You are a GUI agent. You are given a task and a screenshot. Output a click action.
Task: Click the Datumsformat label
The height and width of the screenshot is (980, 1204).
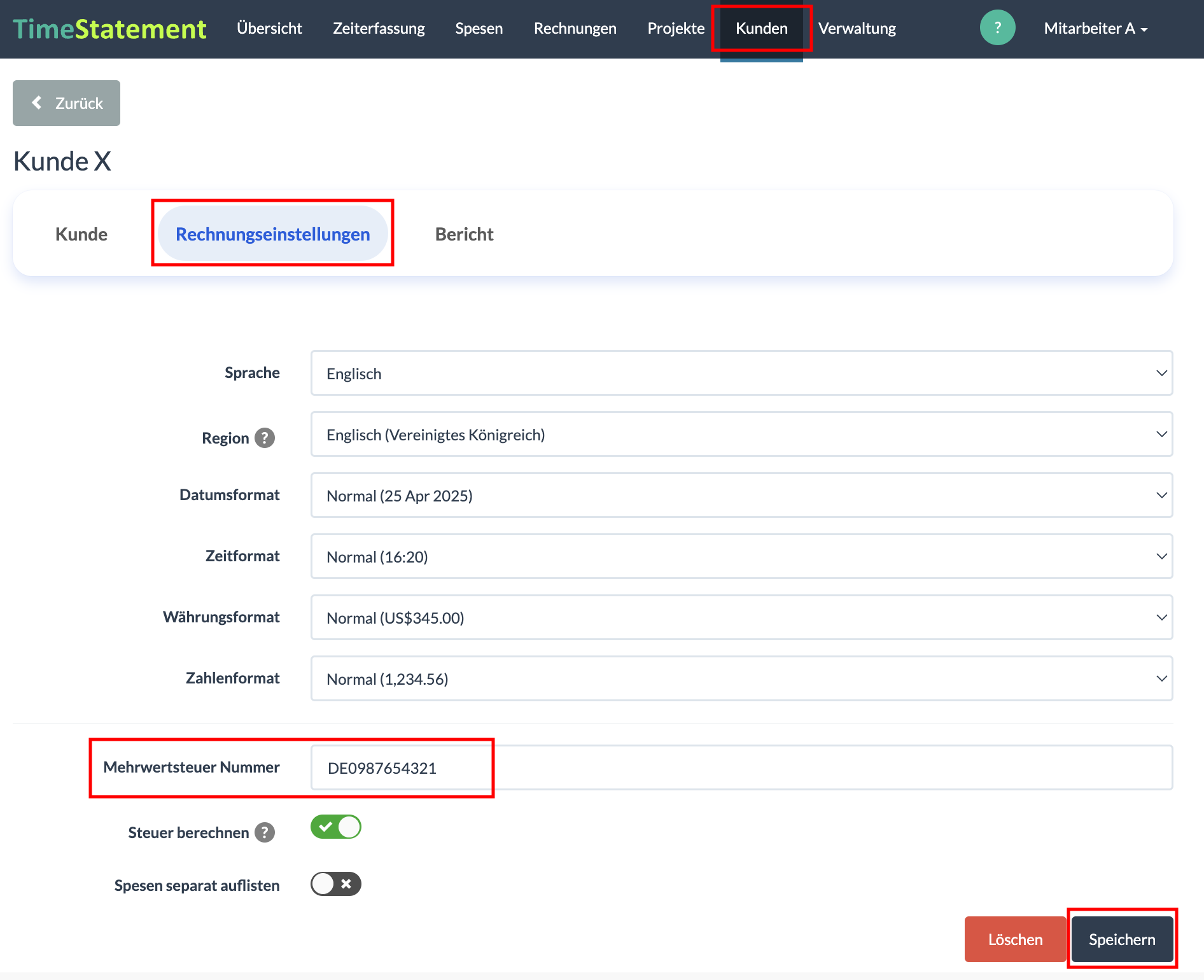(230, 495)
